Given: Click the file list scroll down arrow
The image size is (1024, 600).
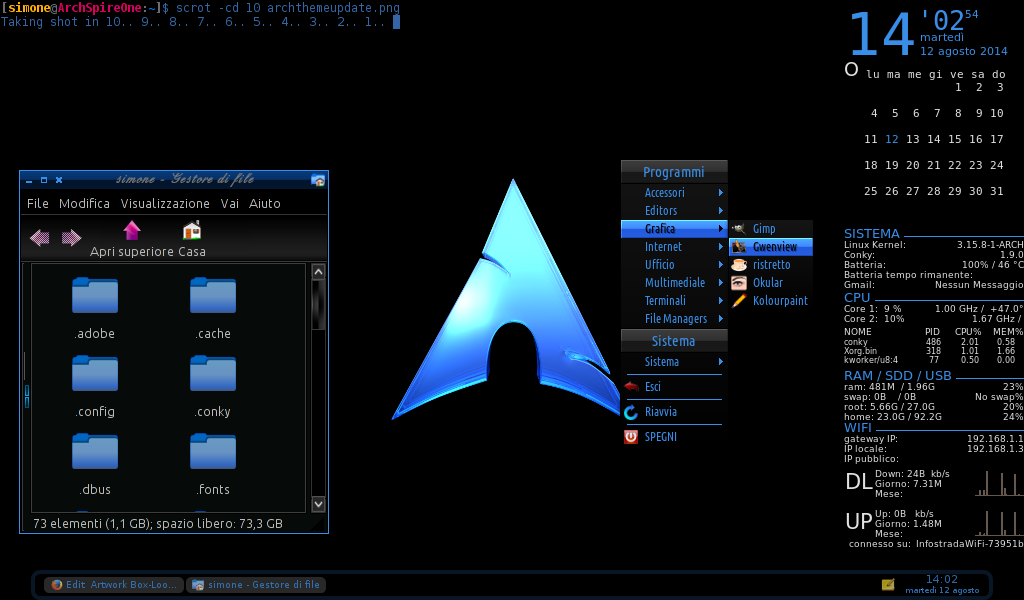Looking at the screenshot, I should tap(318, 504).
